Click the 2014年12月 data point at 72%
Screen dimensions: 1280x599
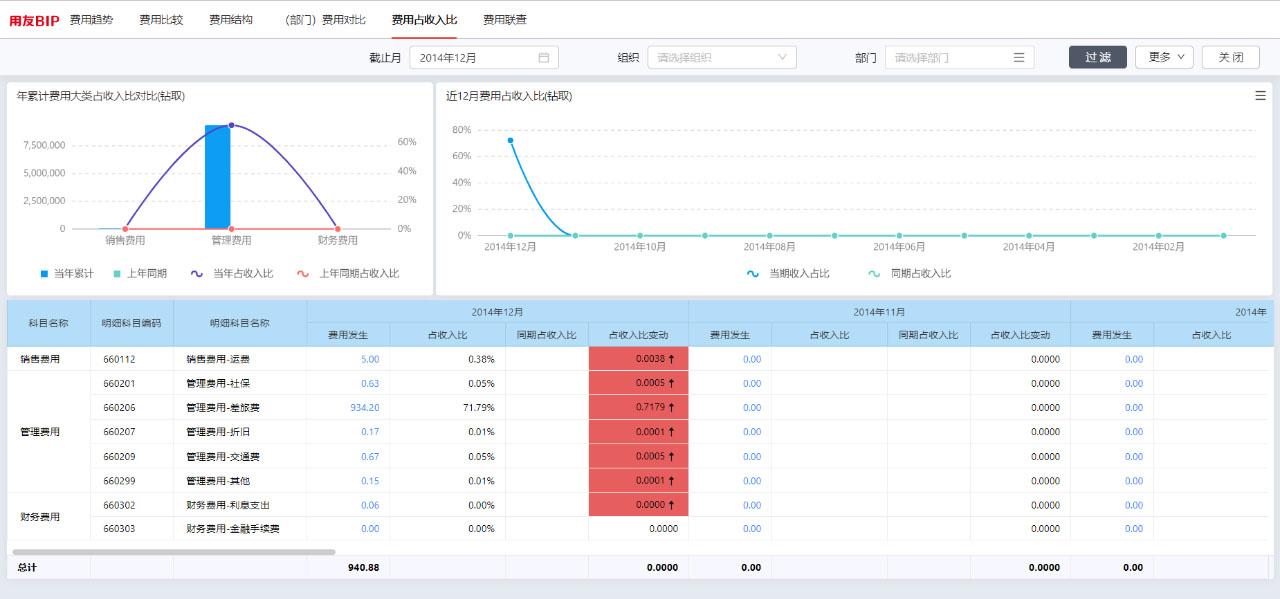point(510,141)
